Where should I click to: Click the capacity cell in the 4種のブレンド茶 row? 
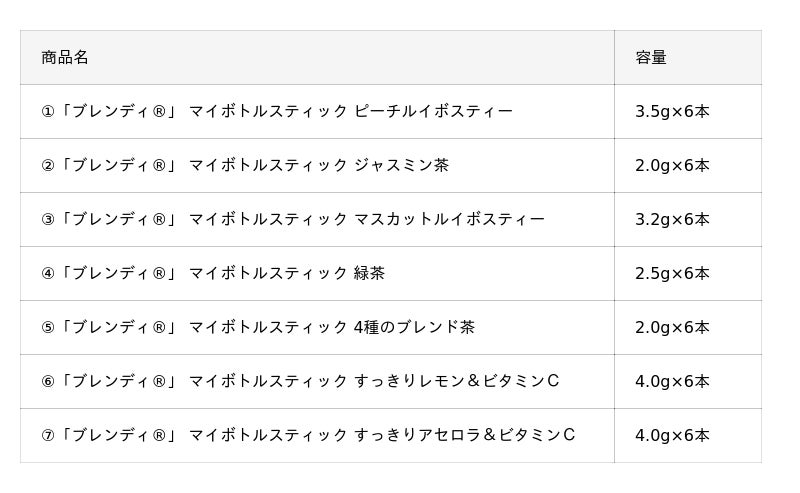click(x=672, y=327)
